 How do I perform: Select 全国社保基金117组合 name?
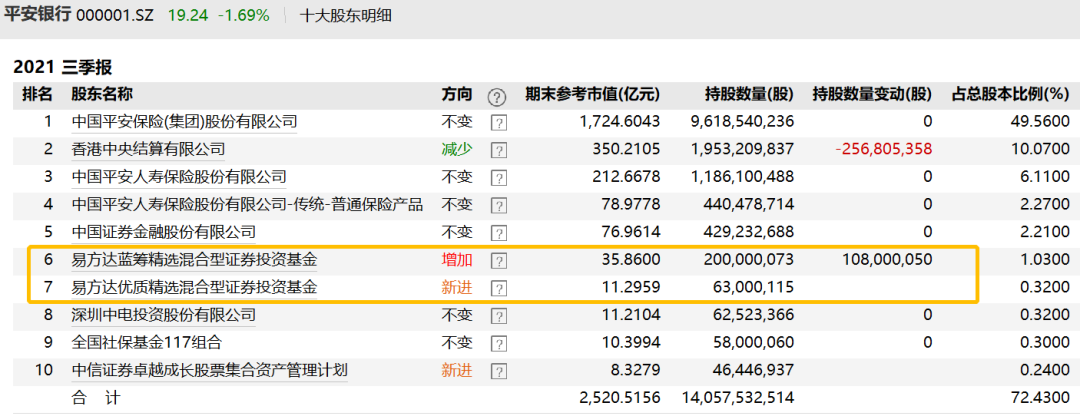click(x=147, y=342)
